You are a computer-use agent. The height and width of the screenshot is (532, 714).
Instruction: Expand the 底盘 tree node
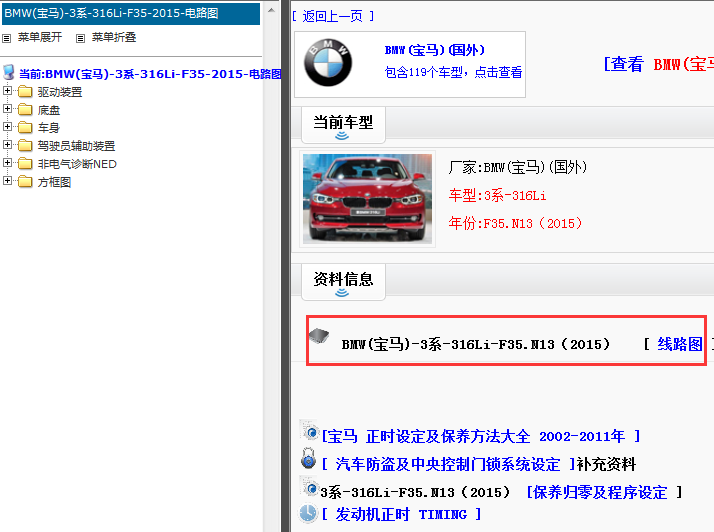[7, 108]
